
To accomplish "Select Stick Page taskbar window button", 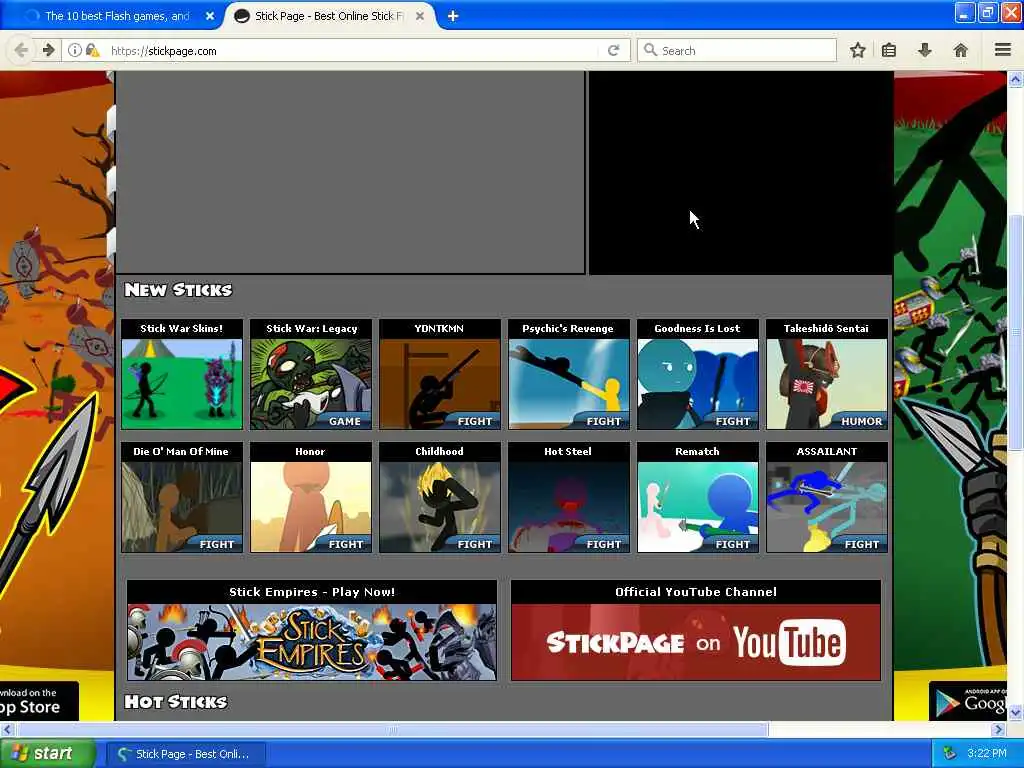I will coord(186,754).
